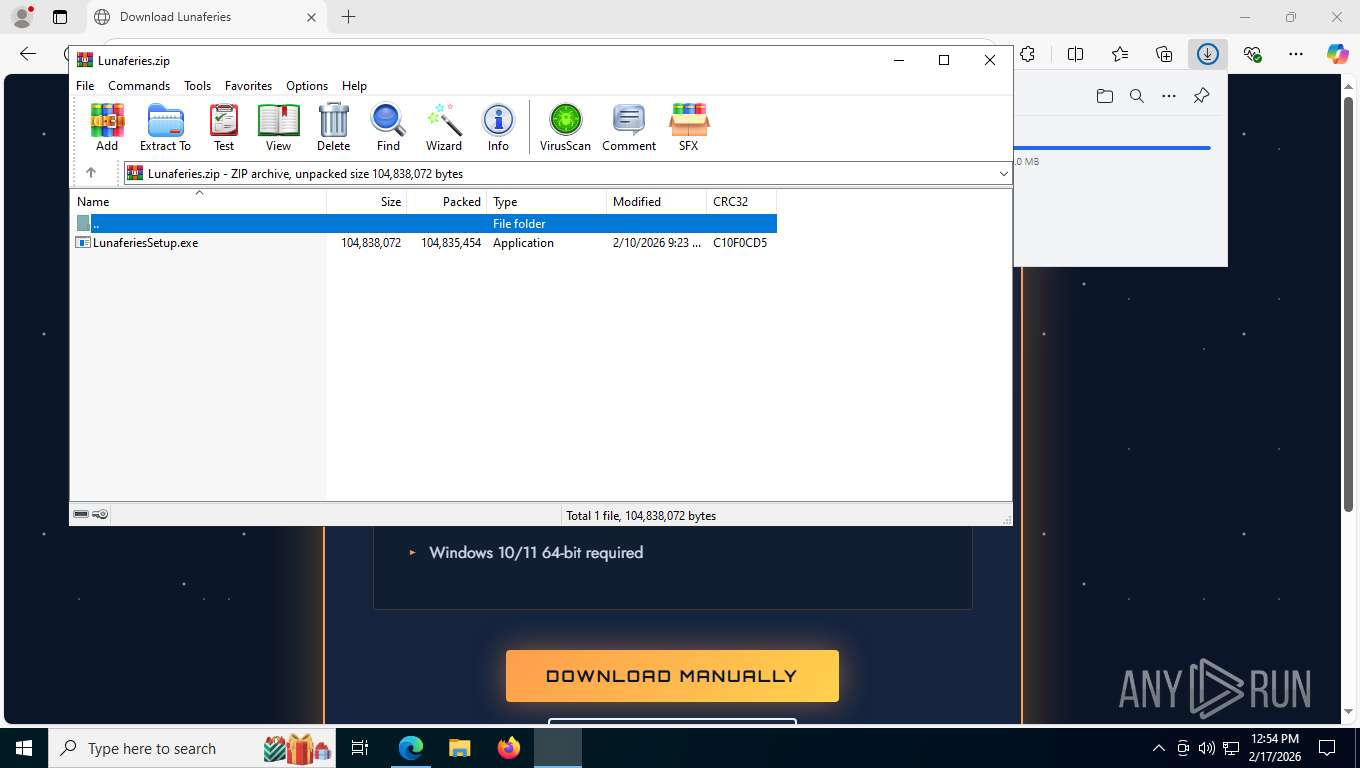This screenshot has height=768, width=1360.
Task: Open the Find tool
Action: point(388,127)
